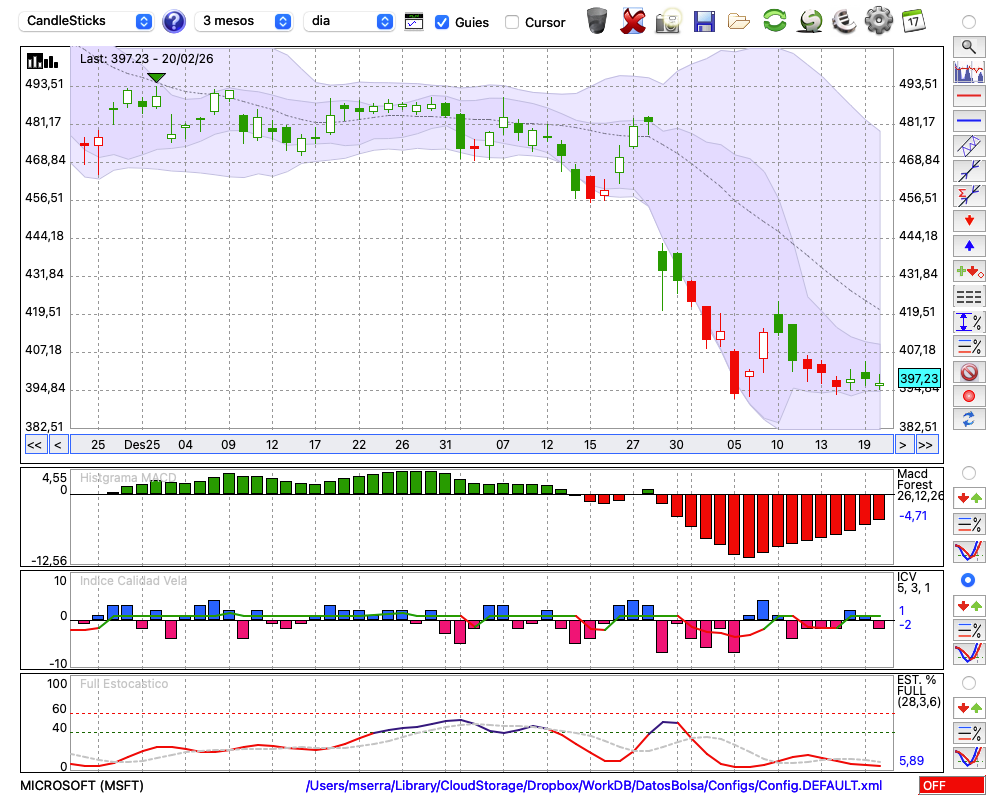Click the >> button to jump forward
This screenshot has height=800, width=1000.
pyautogui.click(x=927, y=444)
